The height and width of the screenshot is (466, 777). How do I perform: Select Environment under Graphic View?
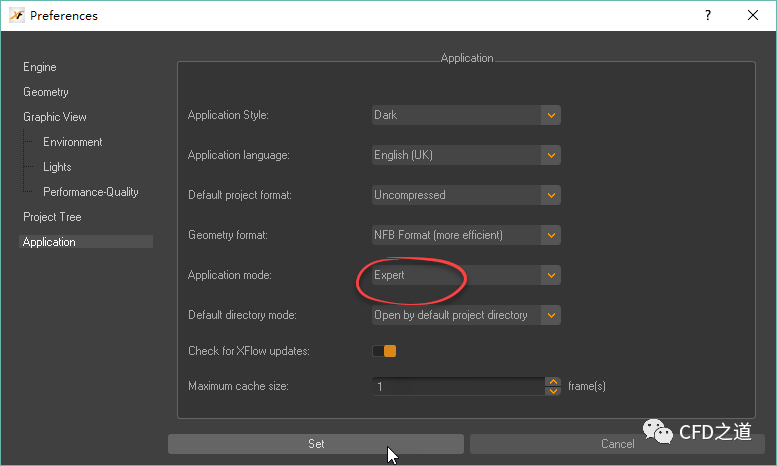(x=72, y=142)
